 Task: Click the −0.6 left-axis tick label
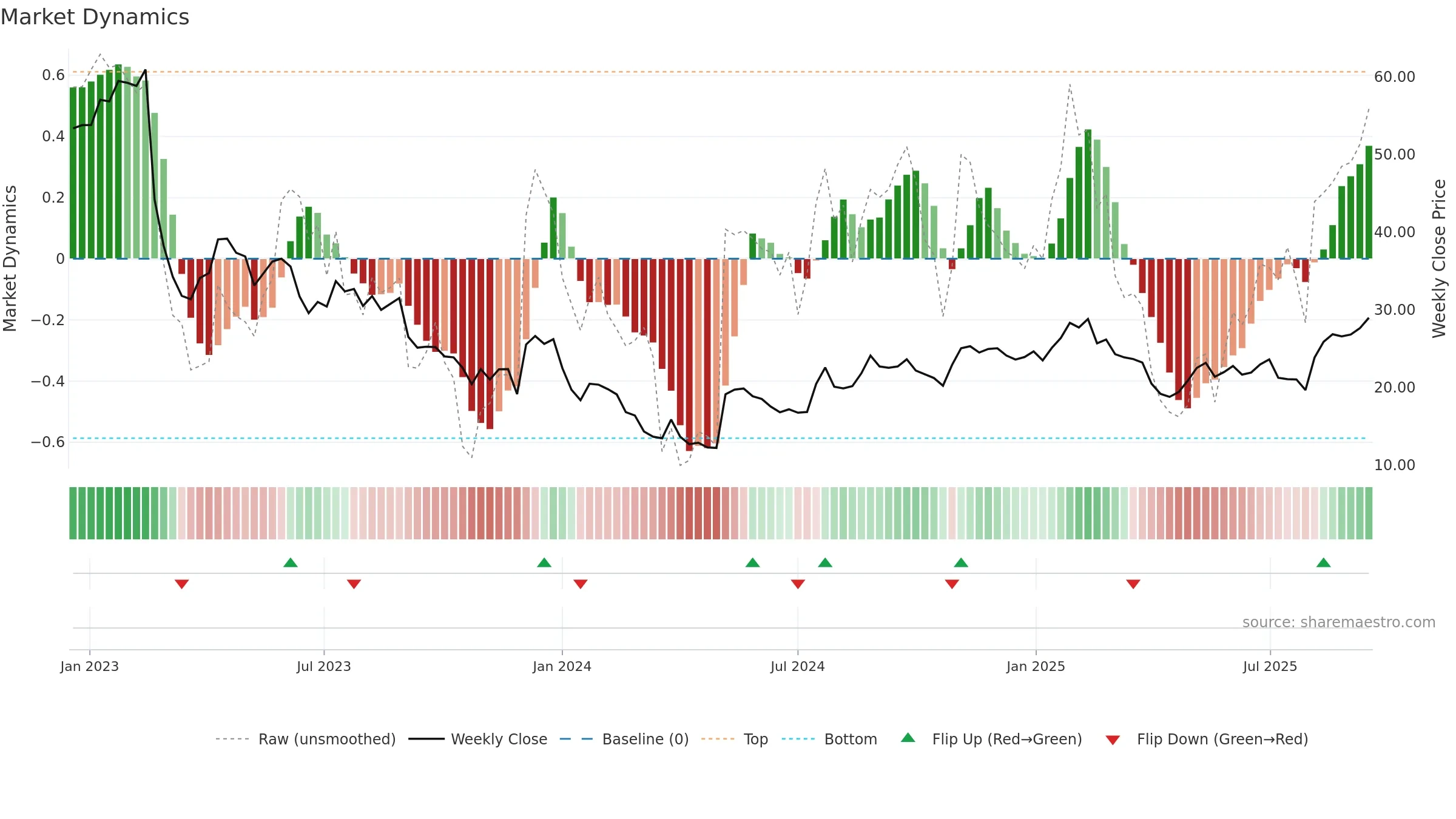click(x=48, y=442)
